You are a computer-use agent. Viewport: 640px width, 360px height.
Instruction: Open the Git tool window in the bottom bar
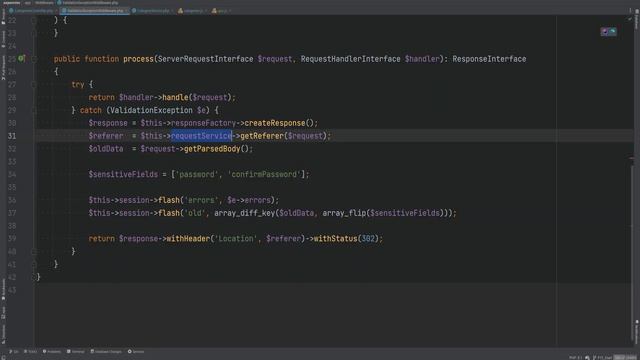[x=14, y=351]
